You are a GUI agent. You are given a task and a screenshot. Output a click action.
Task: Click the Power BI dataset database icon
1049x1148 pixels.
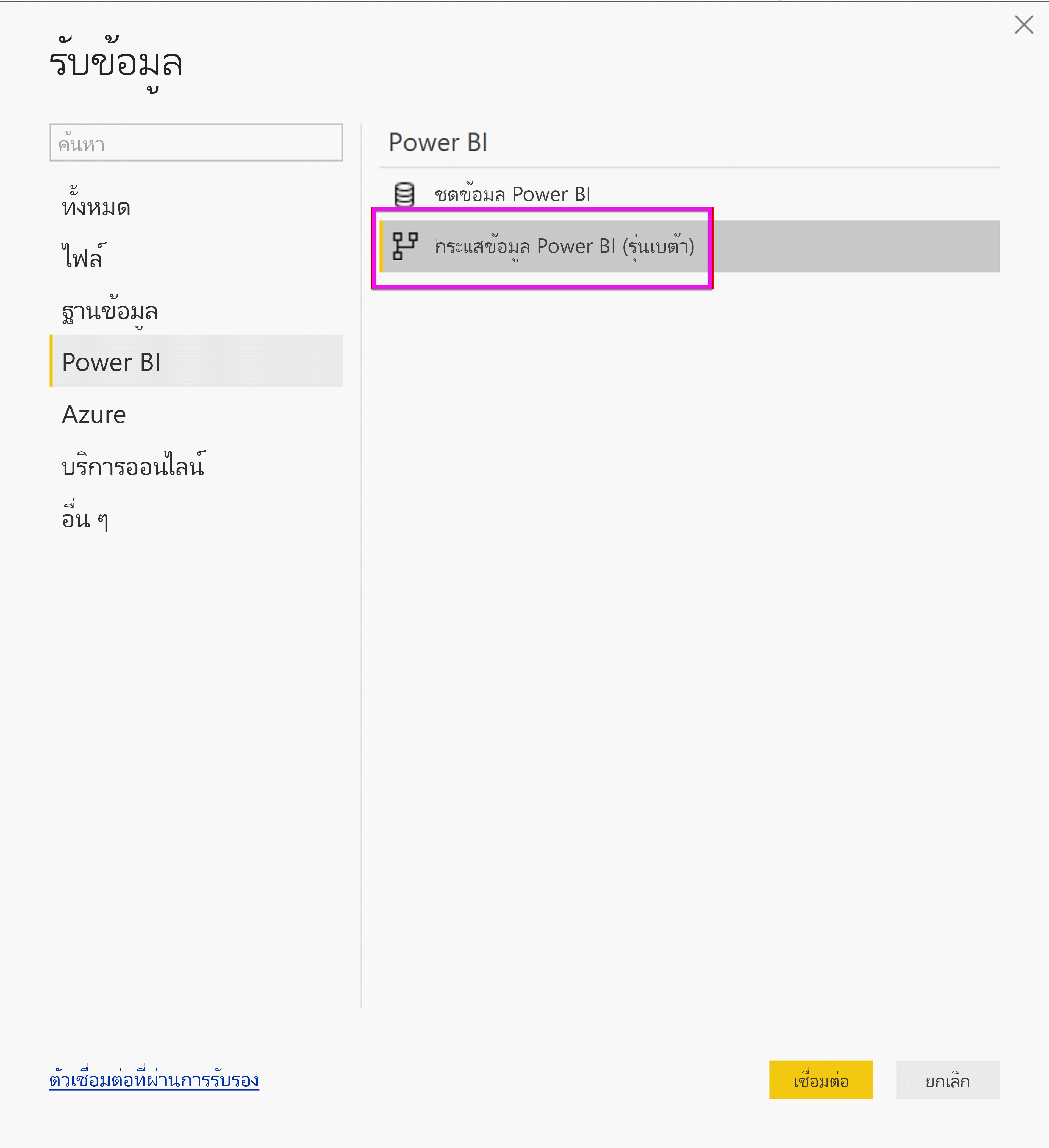tap(404, 194)
